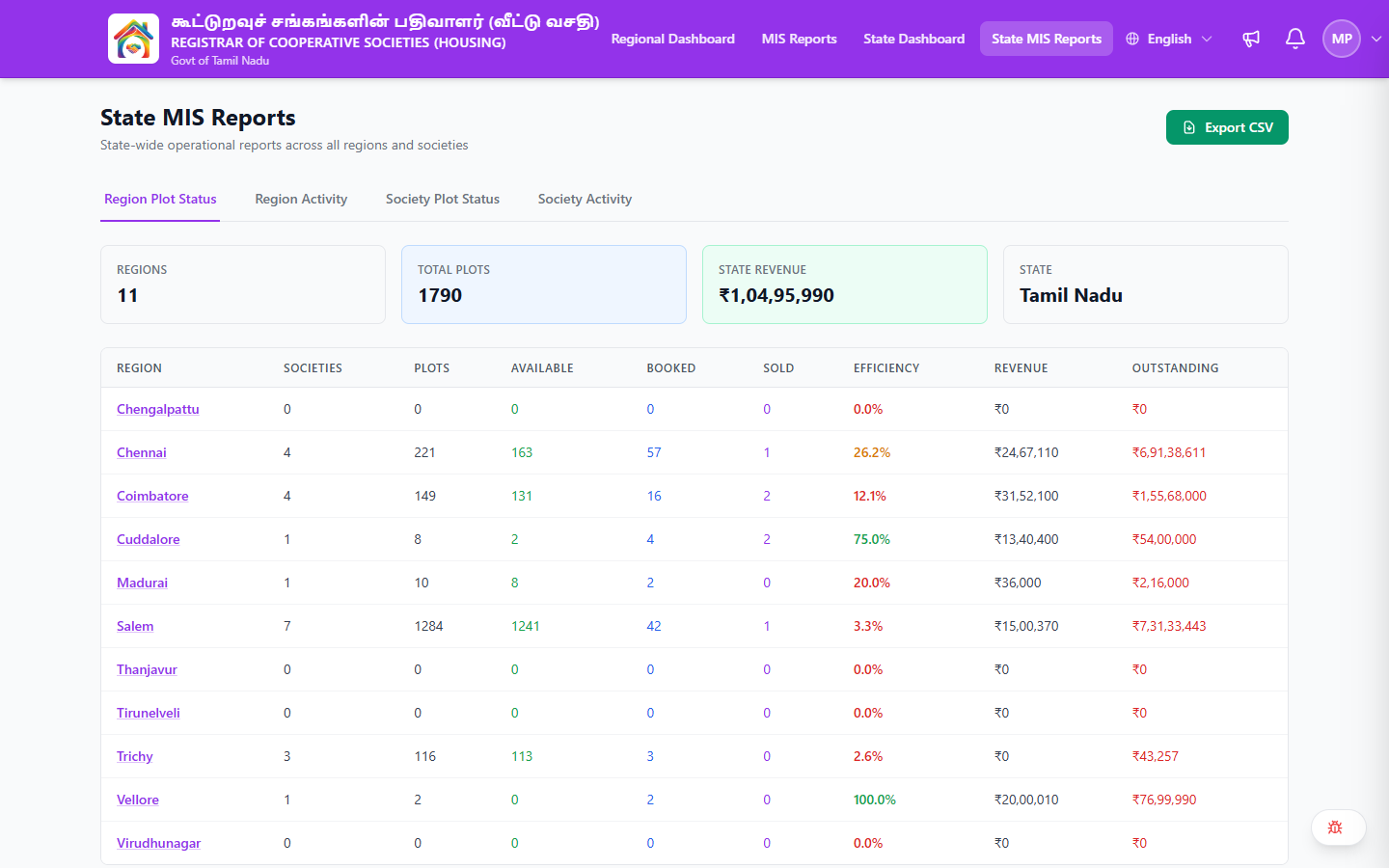Image resolution: width=1389 pixels, height=868 pixels.
Task: Click the housing society logo icon
Action: [133, 39]
